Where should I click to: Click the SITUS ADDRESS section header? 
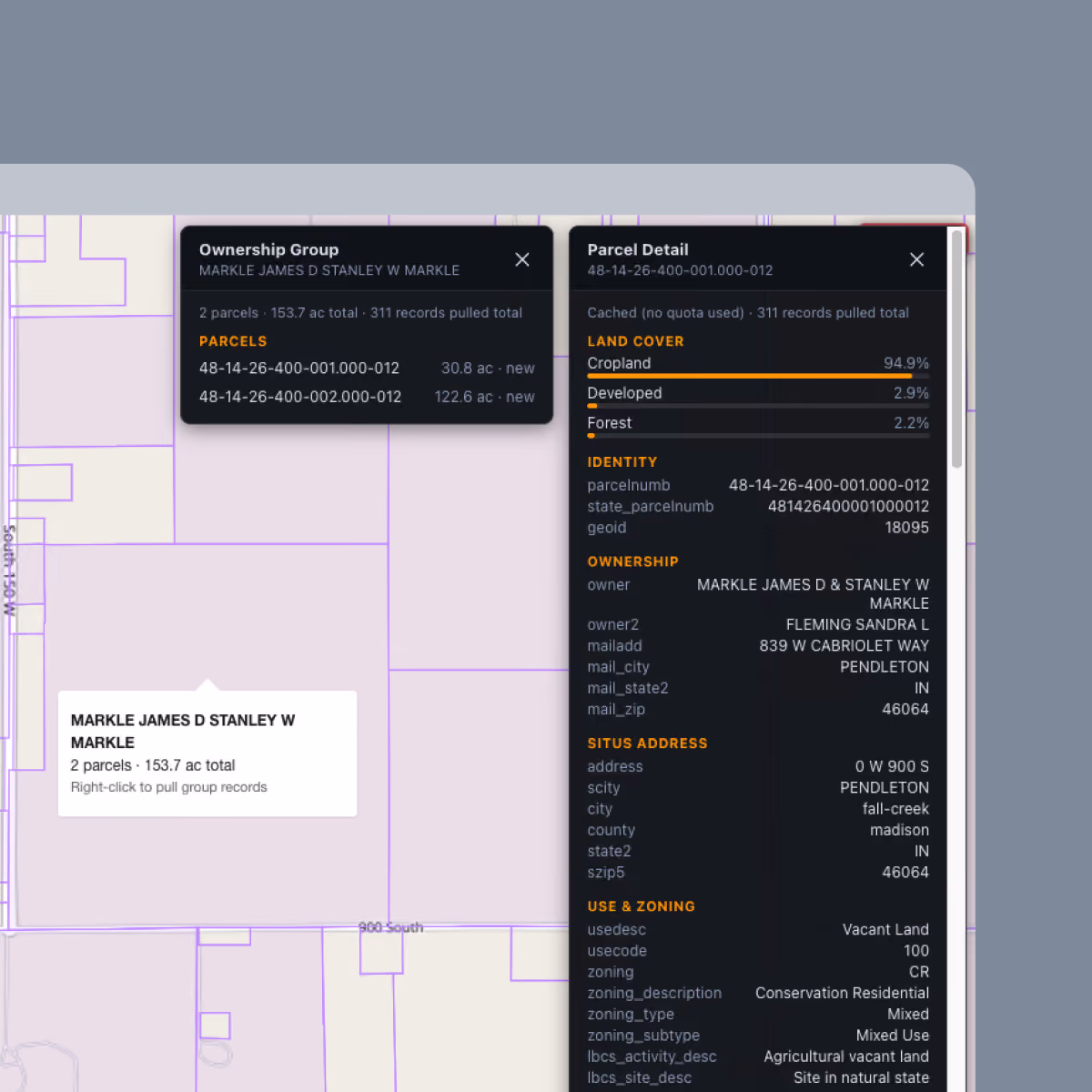[x=647, y=743]
